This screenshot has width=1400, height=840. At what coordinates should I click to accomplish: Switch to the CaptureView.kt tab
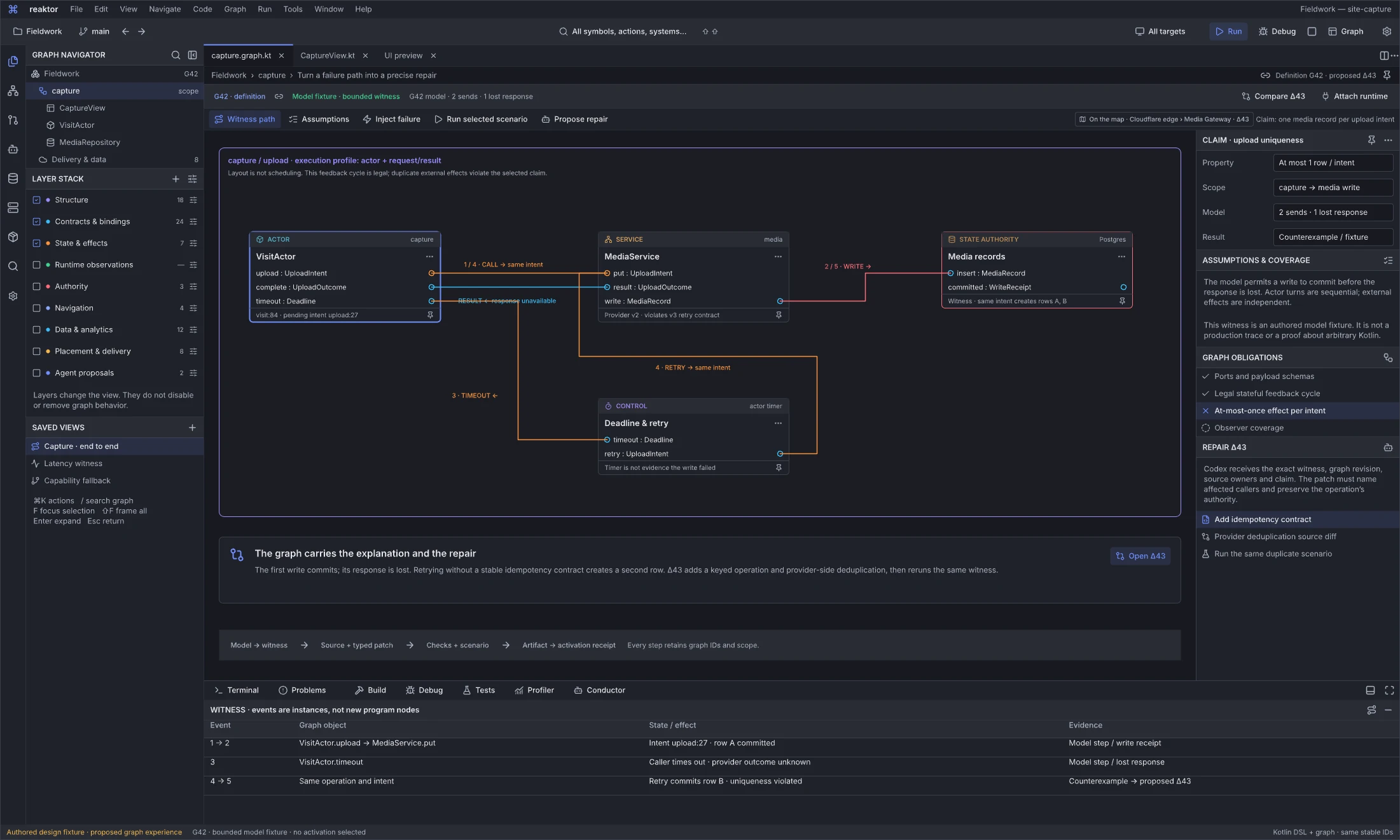tap(327, 55)
